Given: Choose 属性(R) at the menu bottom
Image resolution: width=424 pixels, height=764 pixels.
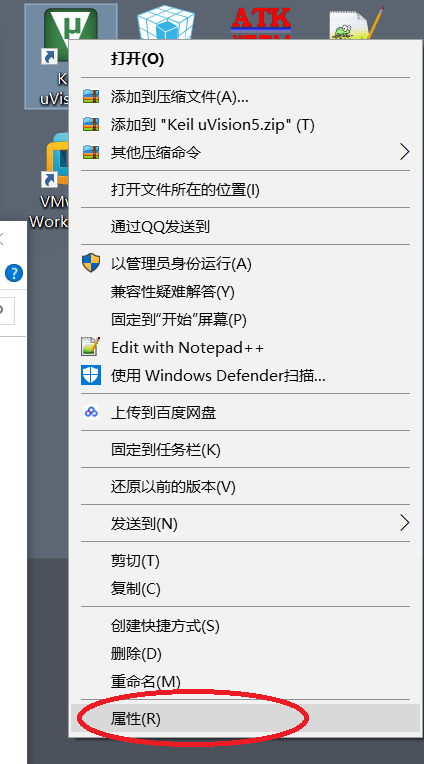Looking at the screenshot, I should point(245,718).
